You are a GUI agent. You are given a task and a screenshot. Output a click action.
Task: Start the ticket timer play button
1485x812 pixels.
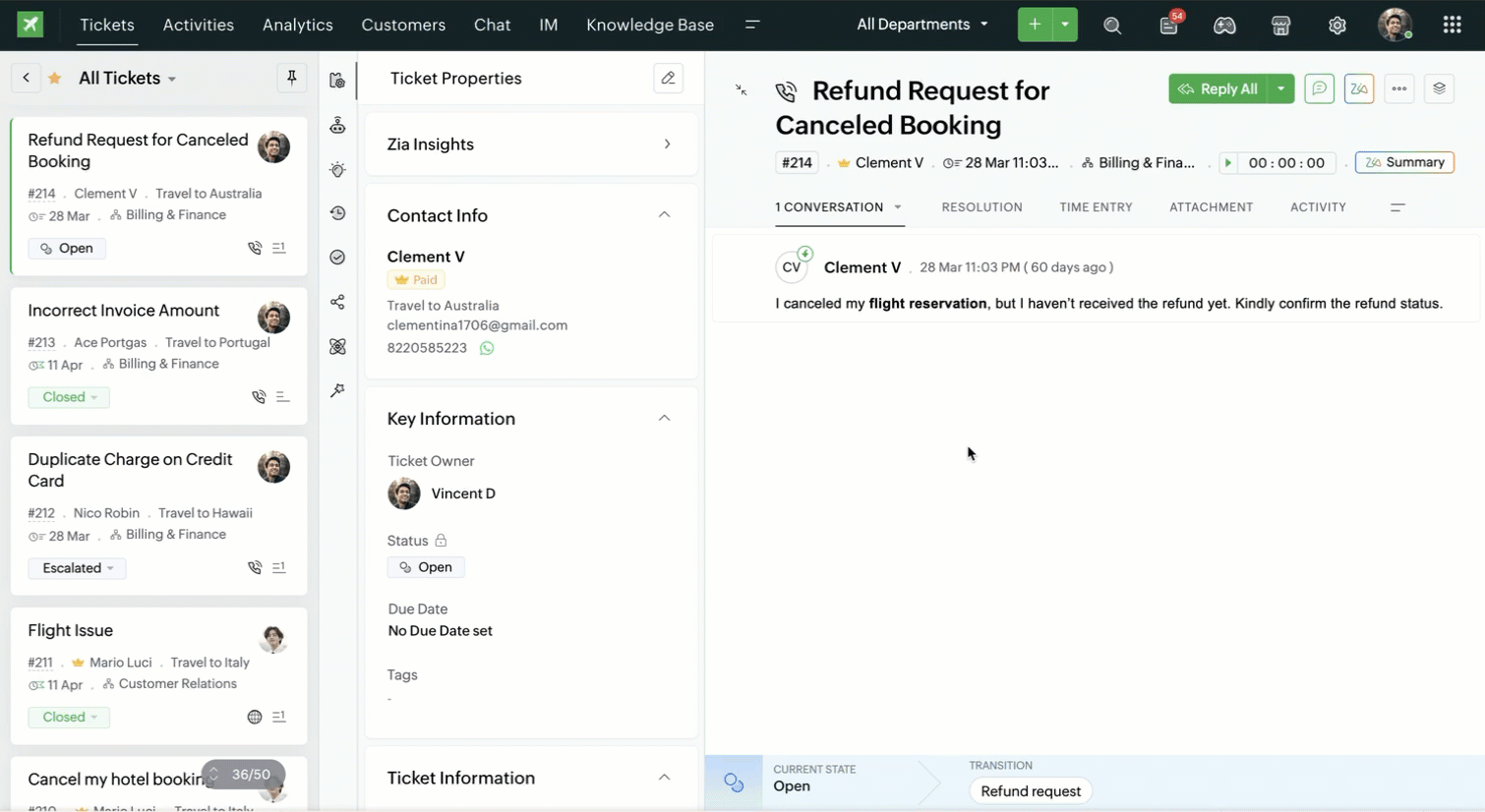click(x=1227, y=163)
